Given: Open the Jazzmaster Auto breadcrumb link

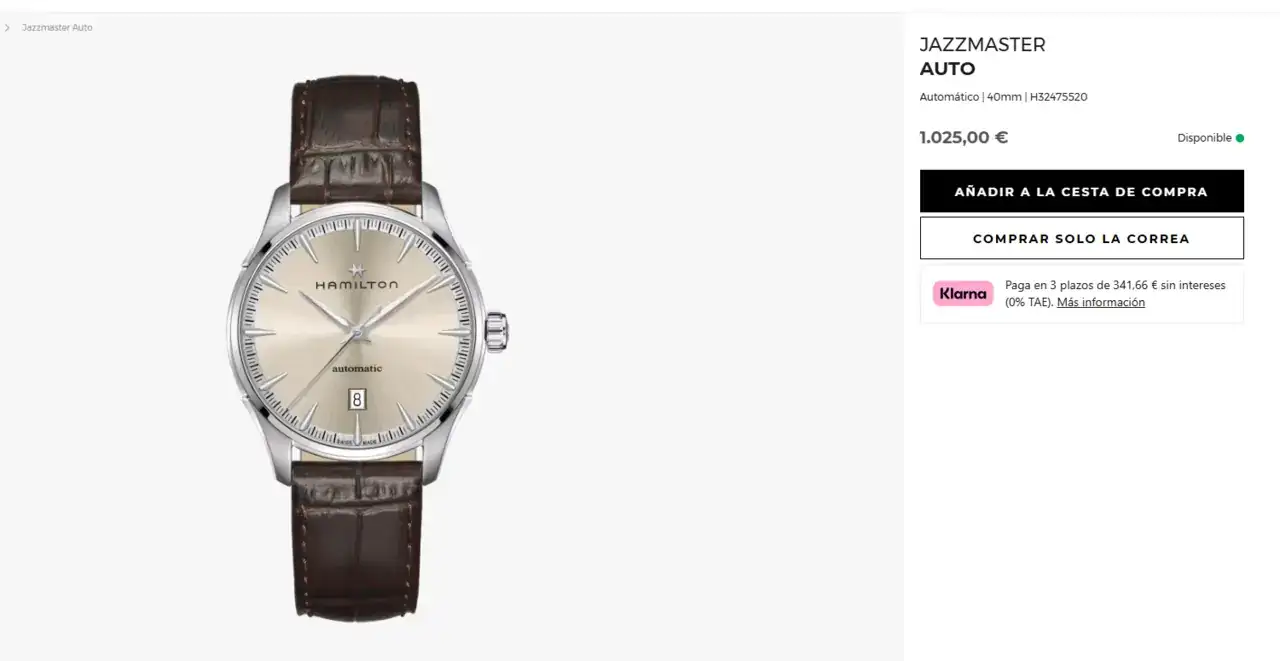Looking at the screenshot, I should [x=57, y=28].
